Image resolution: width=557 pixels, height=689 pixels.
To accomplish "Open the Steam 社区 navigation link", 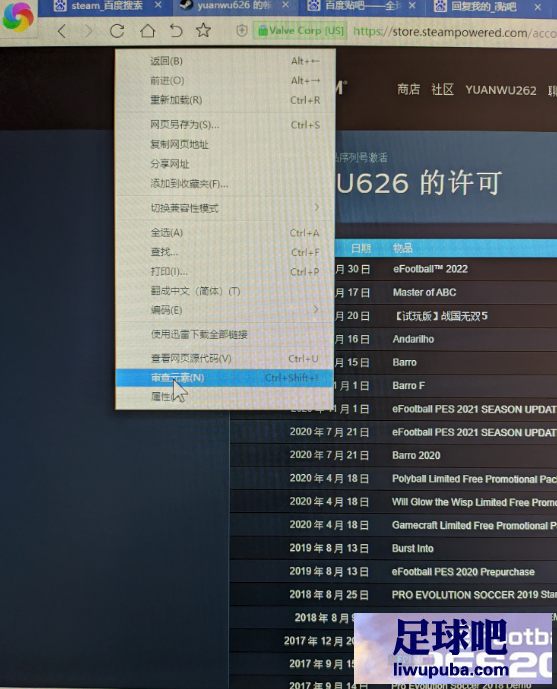I will coord(442,90).
